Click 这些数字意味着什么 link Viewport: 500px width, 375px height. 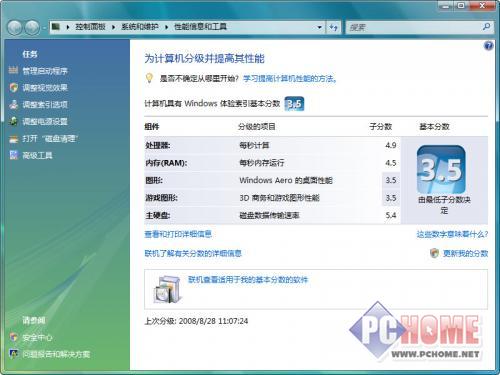[452, 234]
